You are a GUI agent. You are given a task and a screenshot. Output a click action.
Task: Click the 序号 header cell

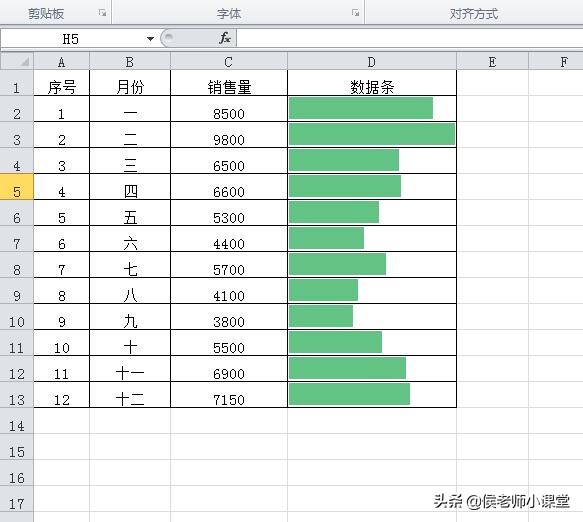(x=62, y=83)
